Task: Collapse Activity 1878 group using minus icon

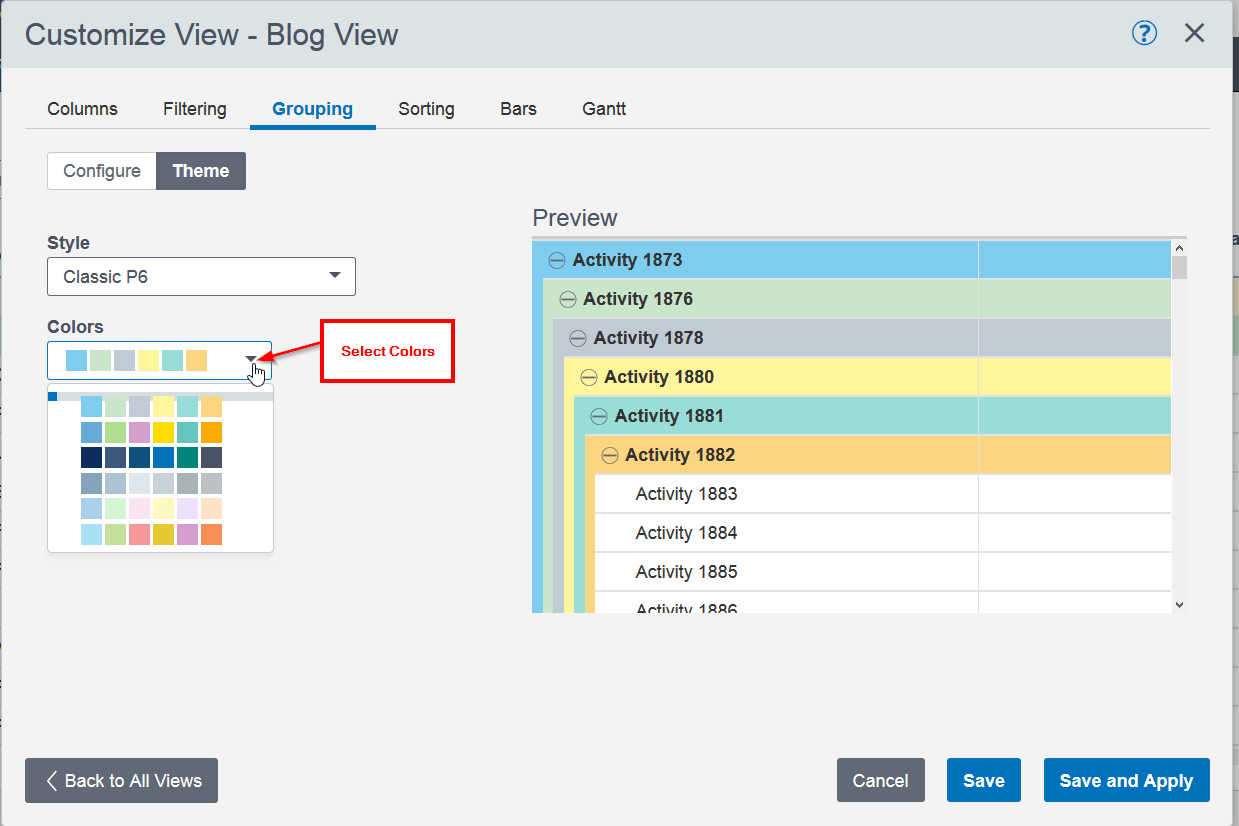Action: click(x=578, y=338)
